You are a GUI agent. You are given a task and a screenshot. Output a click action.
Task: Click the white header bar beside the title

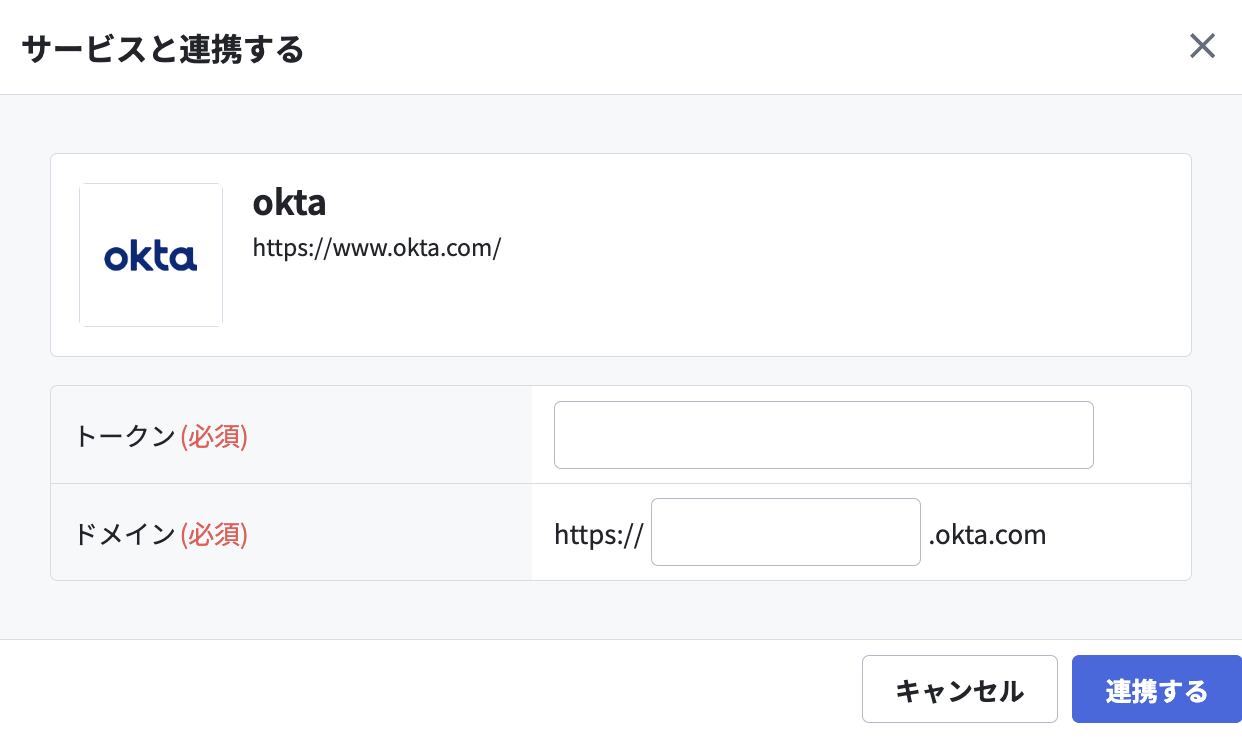click(x=740, y=47)
